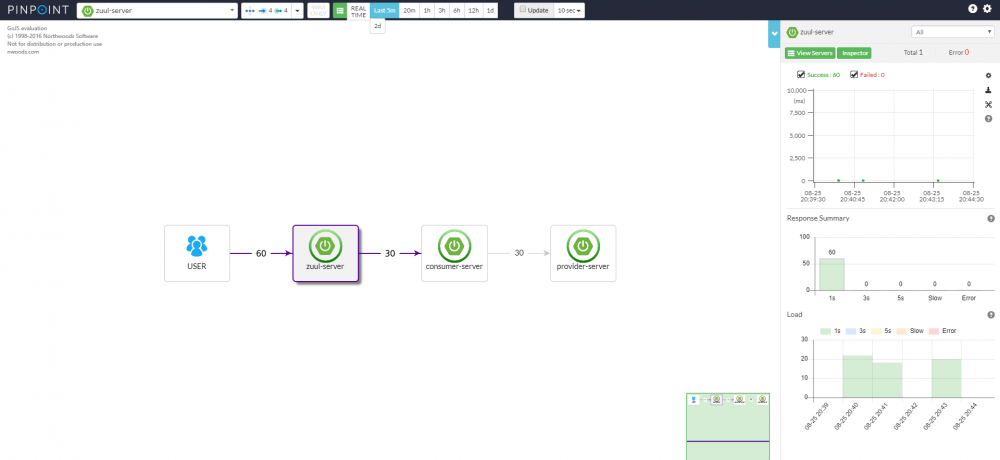This screenshot has height=460, width=1000.
Task: Toggle the 1s legend in Load chart
Action: (831, 331)
